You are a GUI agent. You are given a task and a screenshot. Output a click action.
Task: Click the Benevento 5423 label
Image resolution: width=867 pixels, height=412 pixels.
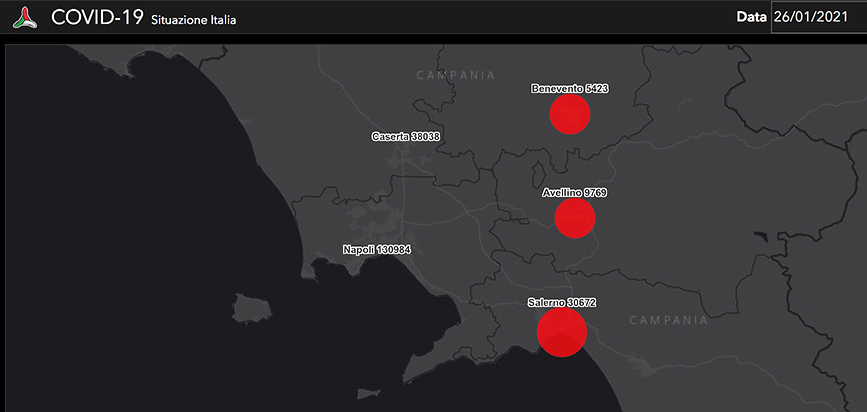coord(570,88)
